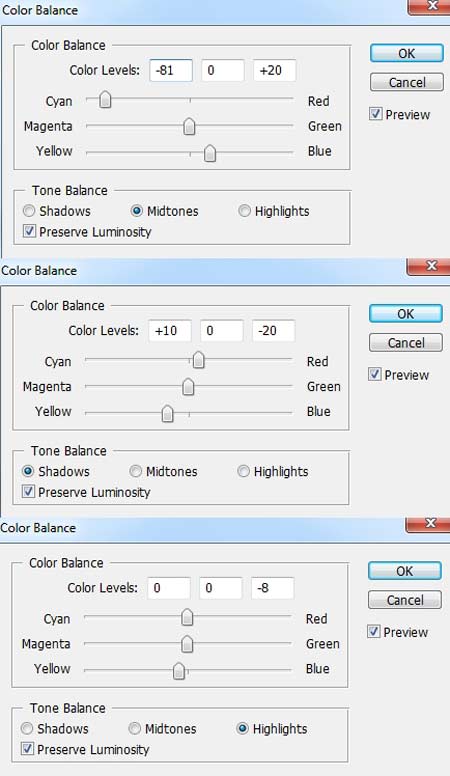Confirm with OK in bottom dialog
The image size is (450, 776).
[x=404, y=571]
